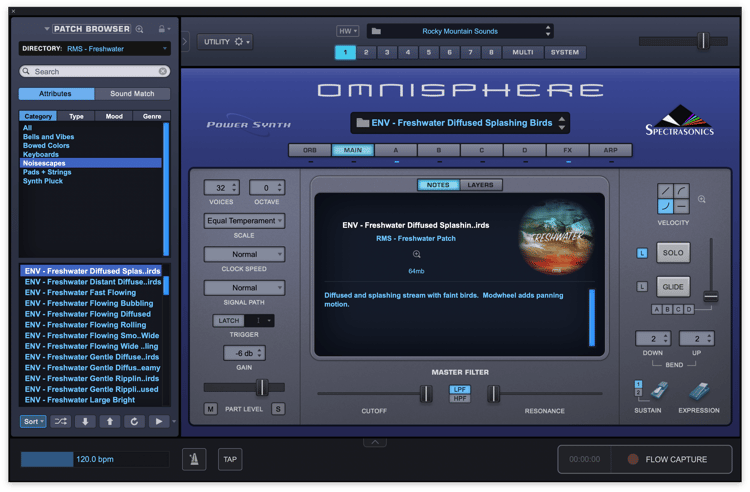The width and height of the screenshot is (750, 492).
Task: Open the Trigger mode dropdown
Action: (x=260, y=320)
